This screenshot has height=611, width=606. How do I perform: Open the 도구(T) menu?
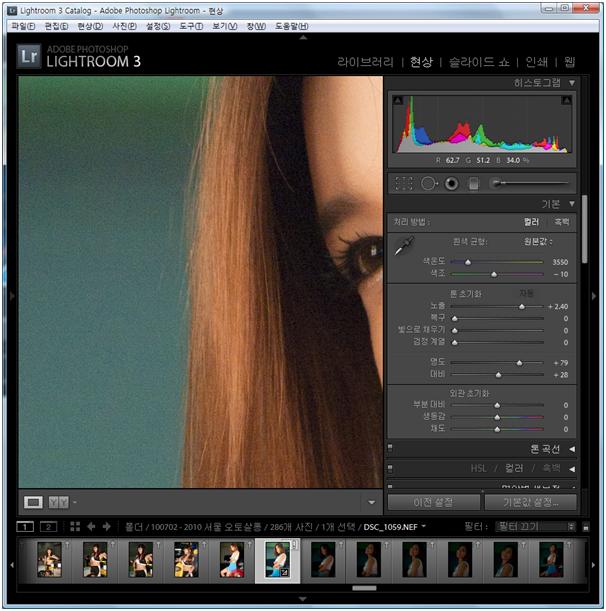191,26
